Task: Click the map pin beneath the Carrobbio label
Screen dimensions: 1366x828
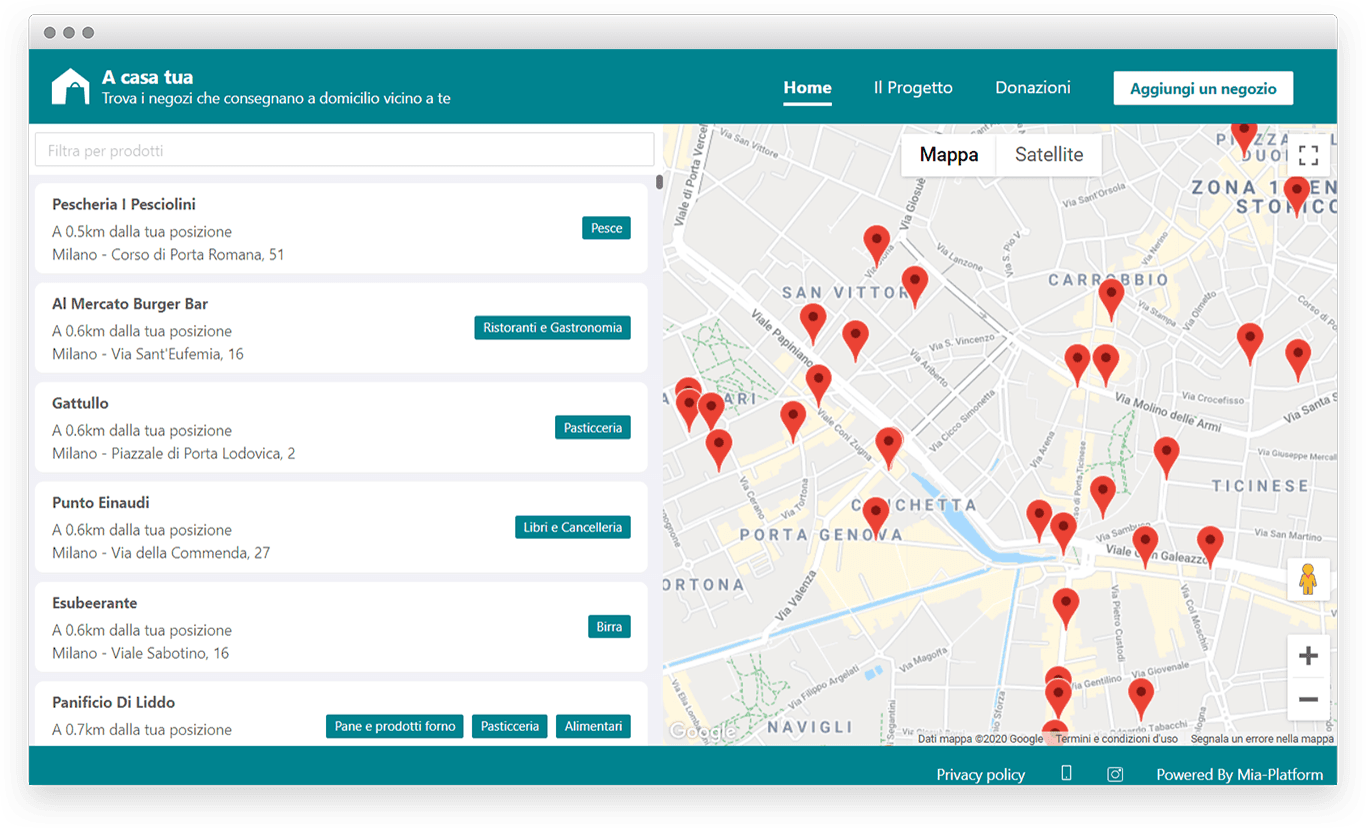Action: (1111, 299)
